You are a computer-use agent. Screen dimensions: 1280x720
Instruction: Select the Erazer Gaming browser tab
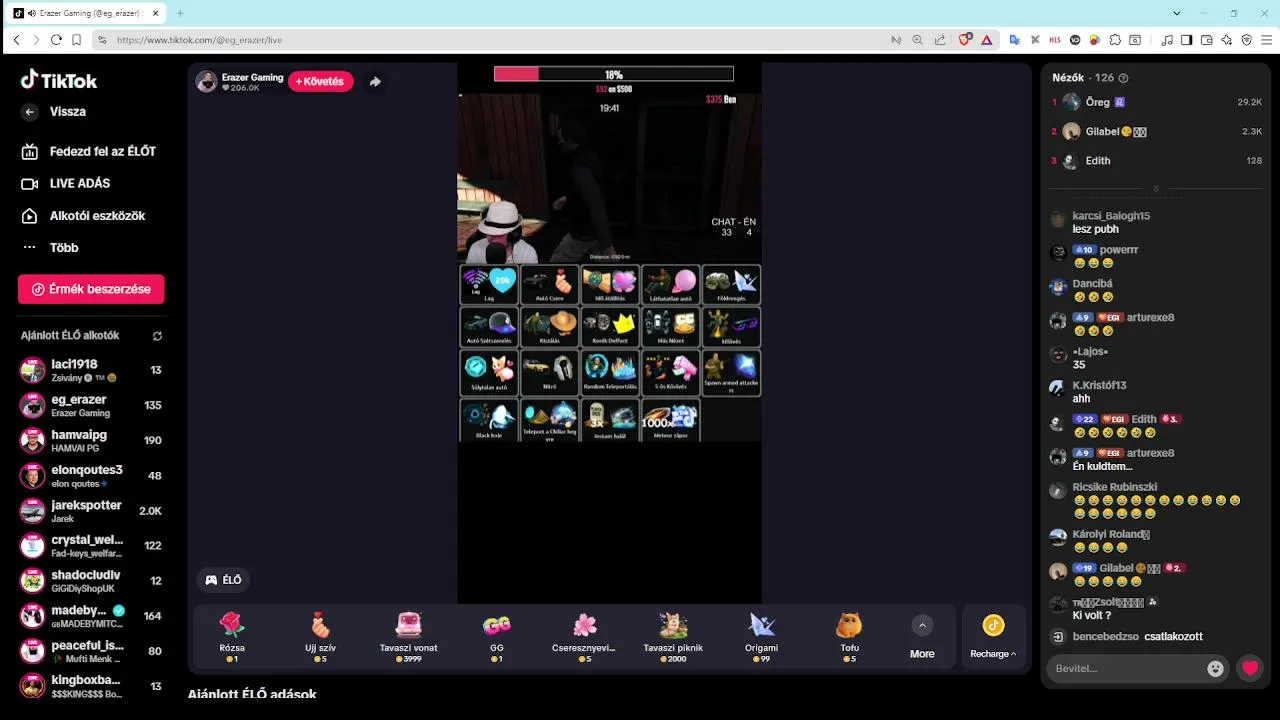(x=86, y=13)
